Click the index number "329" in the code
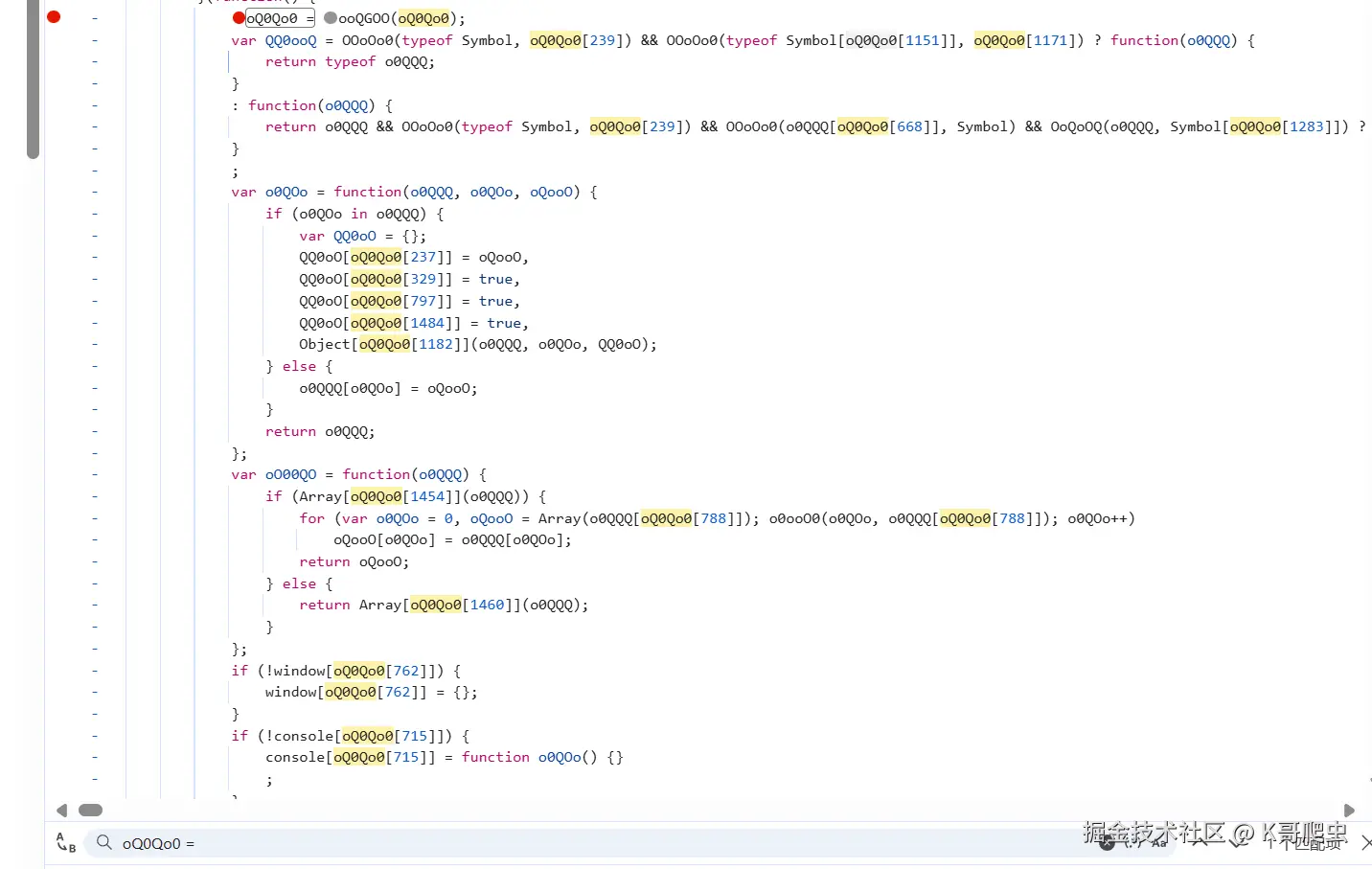Screen dimensions: 1372x869 pos(423,279)
